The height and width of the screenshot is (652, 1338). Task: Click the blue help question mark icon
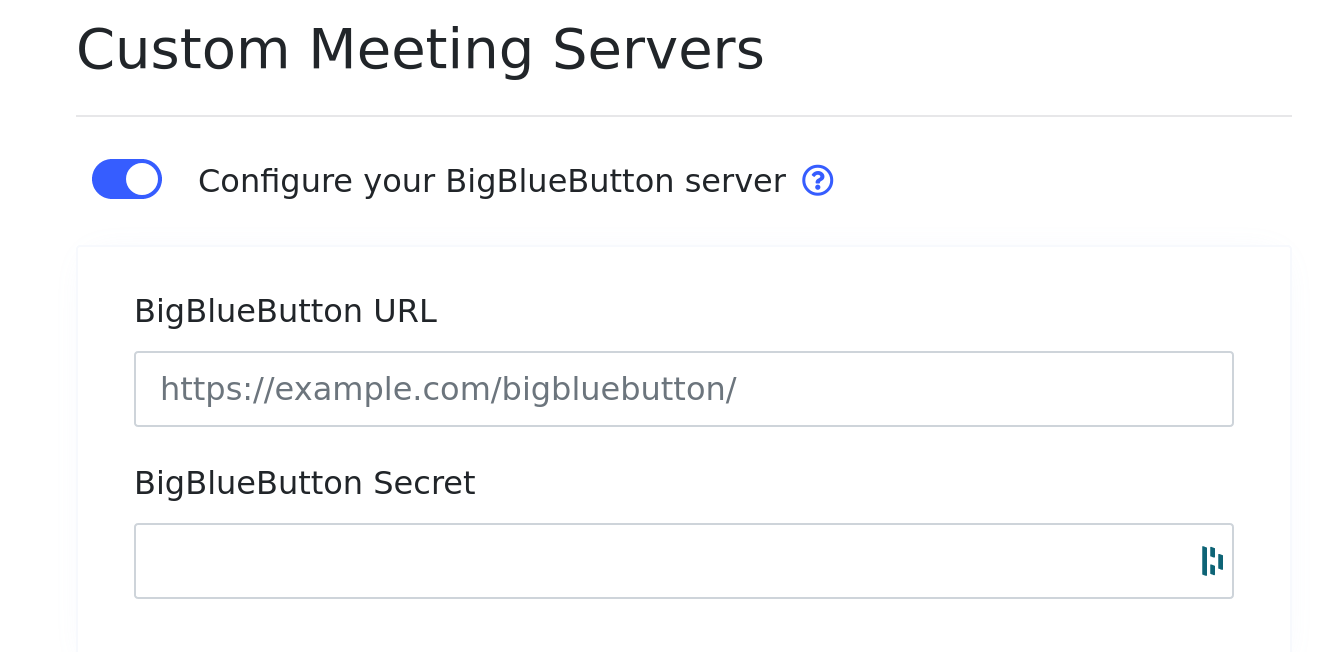point(817,180)
